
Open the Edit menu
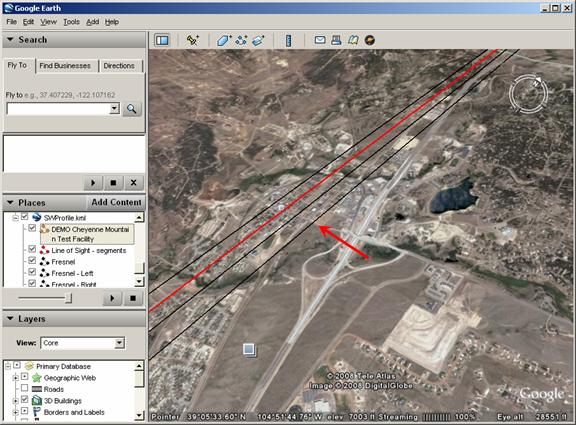pos(28,22)
